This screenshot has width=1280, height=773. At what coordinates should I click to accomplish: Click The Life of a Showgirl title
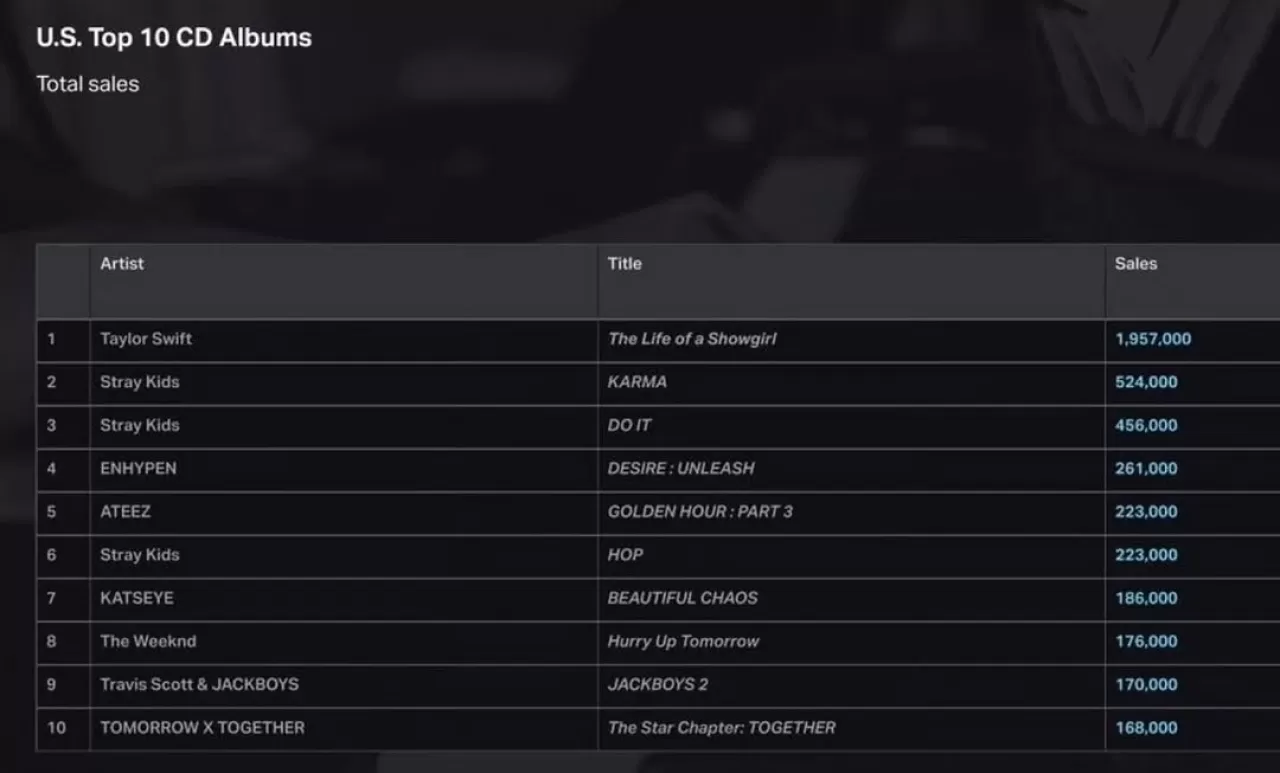coord(692,339)
